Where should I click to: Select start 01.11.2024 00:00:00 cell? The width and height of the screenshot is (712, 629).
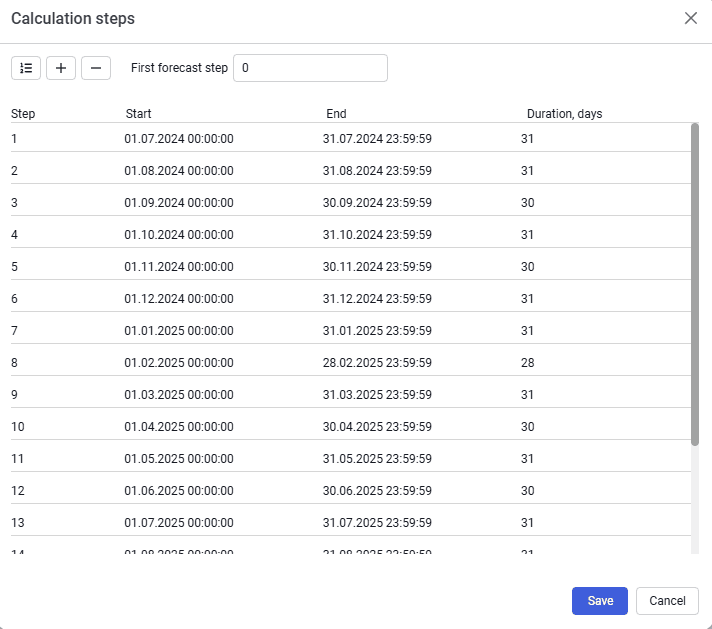(179, 267)
